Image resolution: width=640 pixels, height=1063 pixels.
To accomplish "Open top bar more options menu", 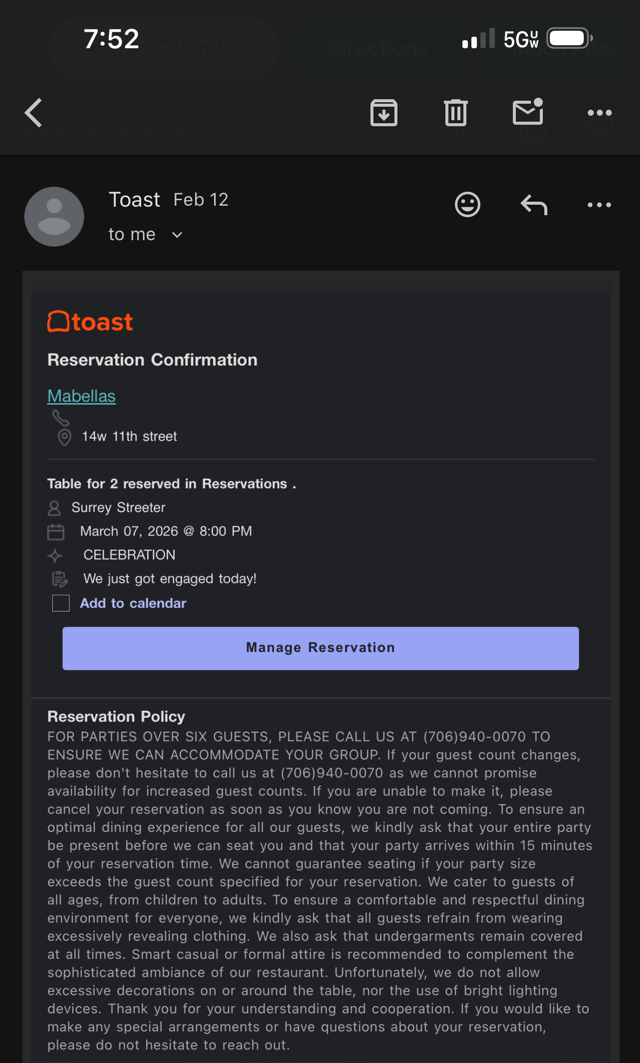I will coord(599,113).
